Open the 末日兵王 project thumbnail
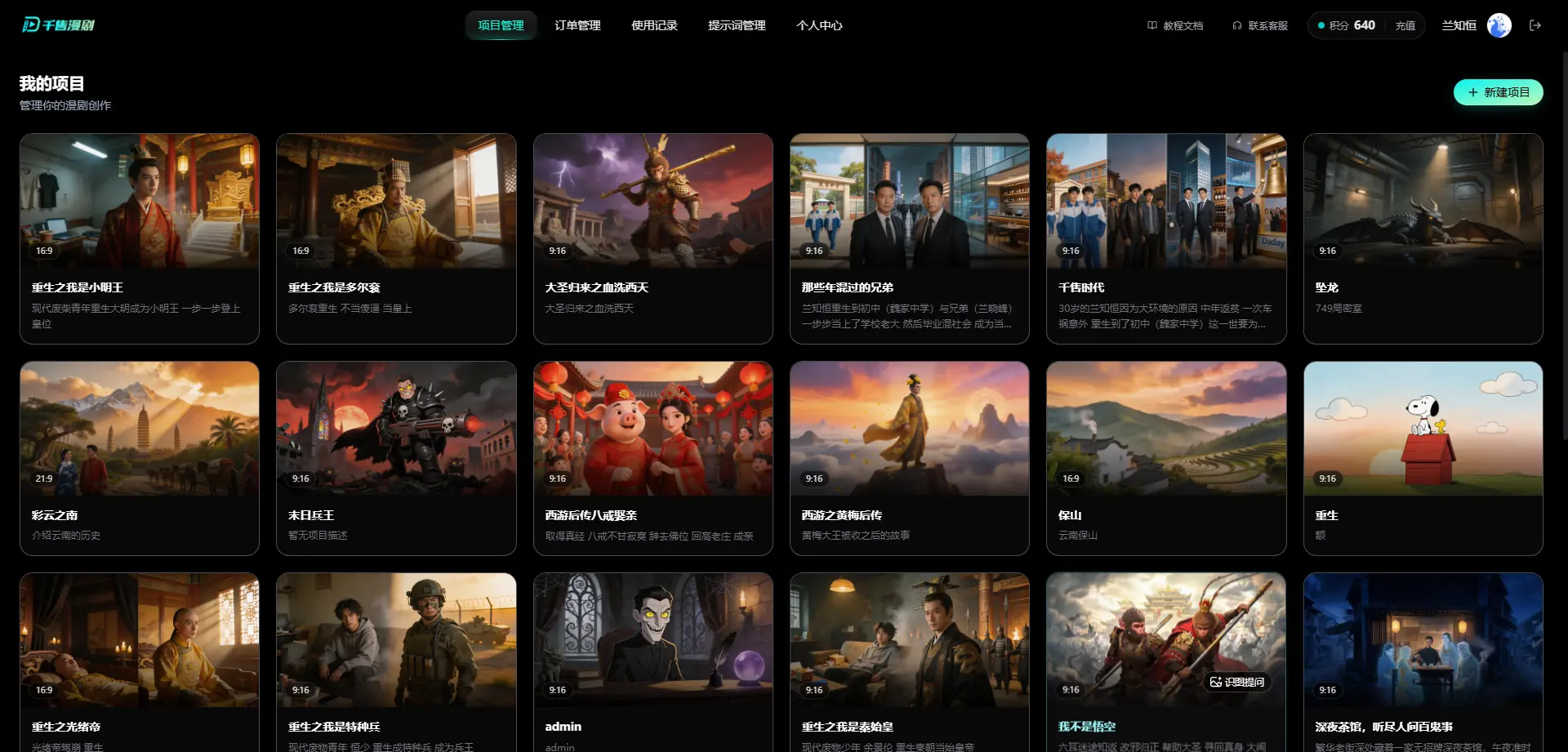 tap(396, 429)
